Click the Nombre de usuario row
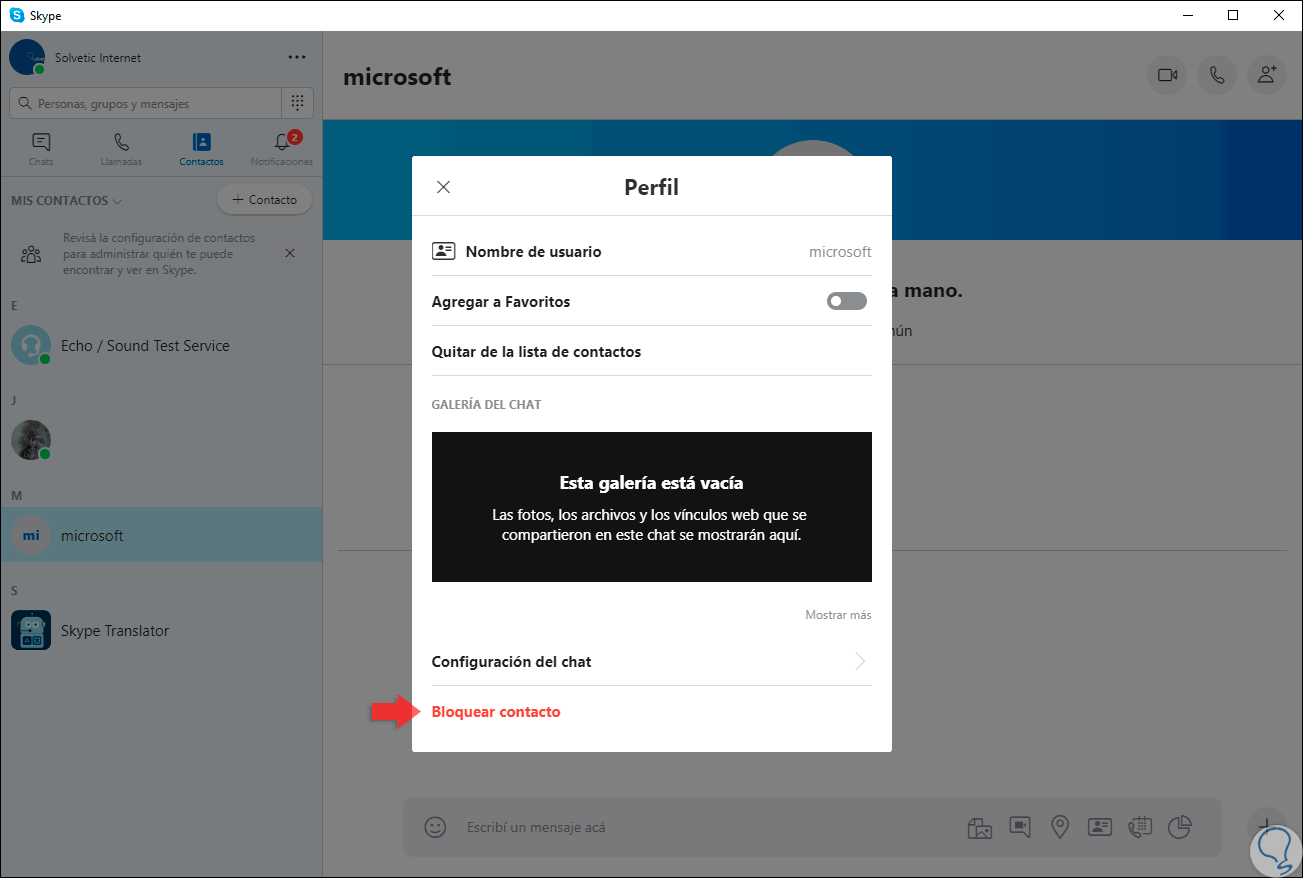 [652, 252]
